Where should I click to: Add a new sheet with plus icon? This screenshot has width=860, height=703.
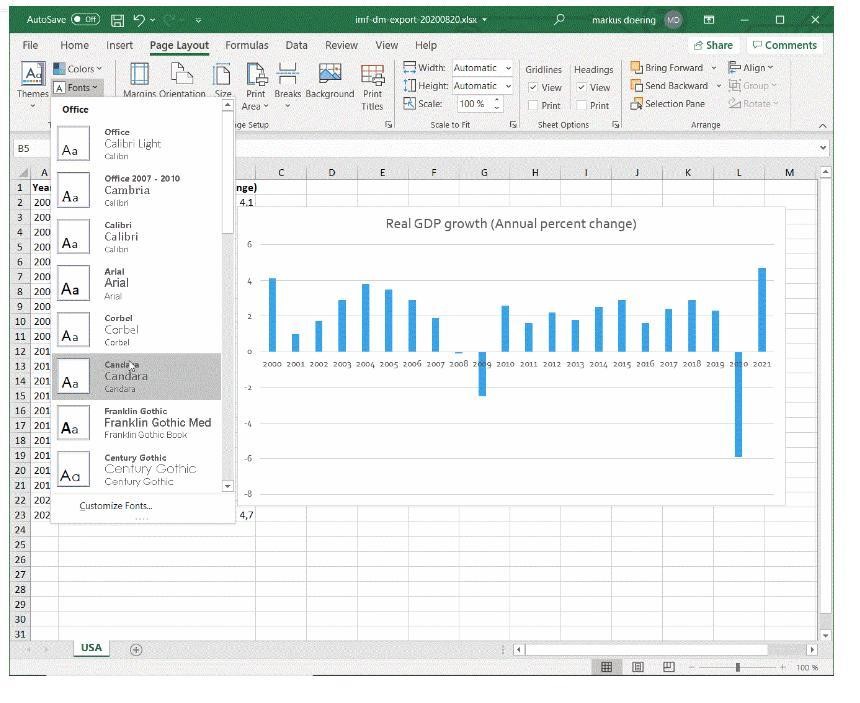tap(136, 649)
